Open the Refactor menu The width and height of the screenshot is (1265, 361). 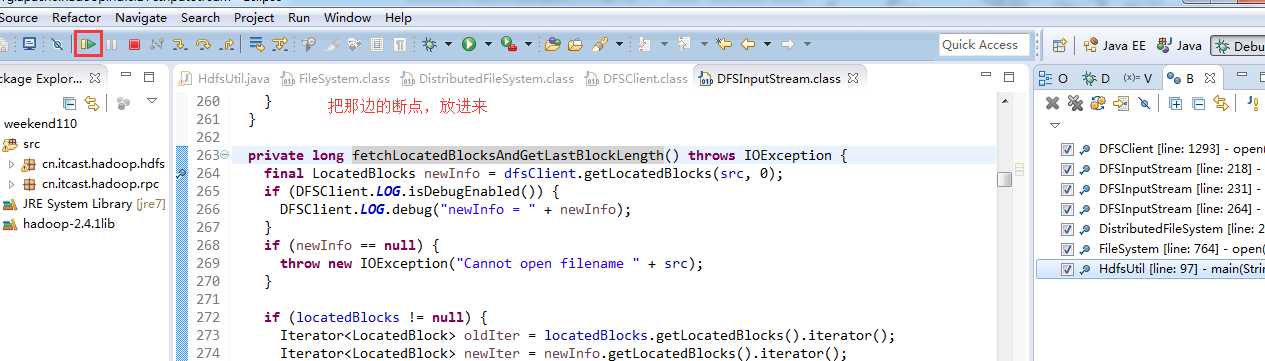76,17
